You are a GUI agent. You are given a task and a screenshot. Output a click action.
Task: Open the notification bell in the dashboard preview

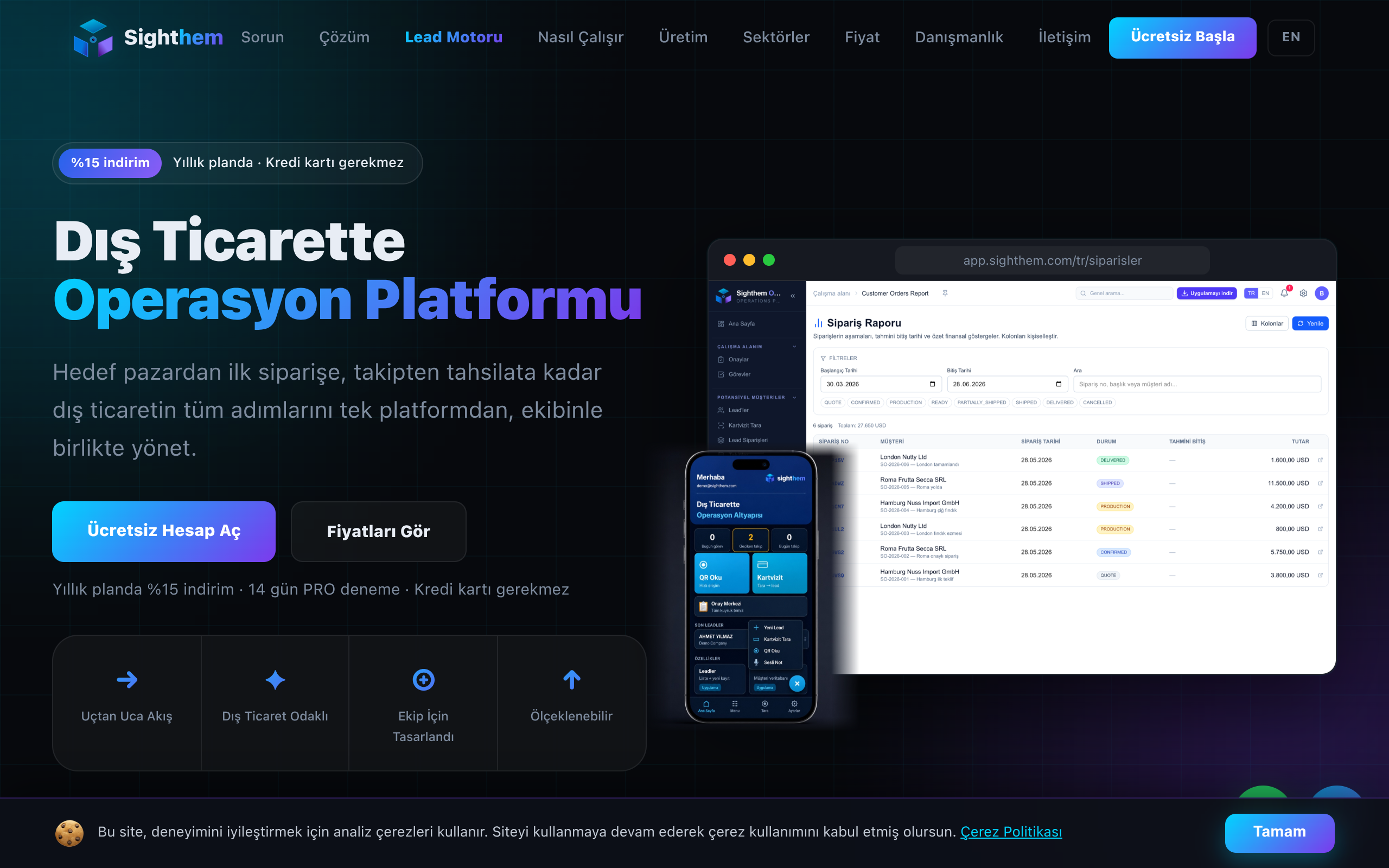coord(1284,293)
